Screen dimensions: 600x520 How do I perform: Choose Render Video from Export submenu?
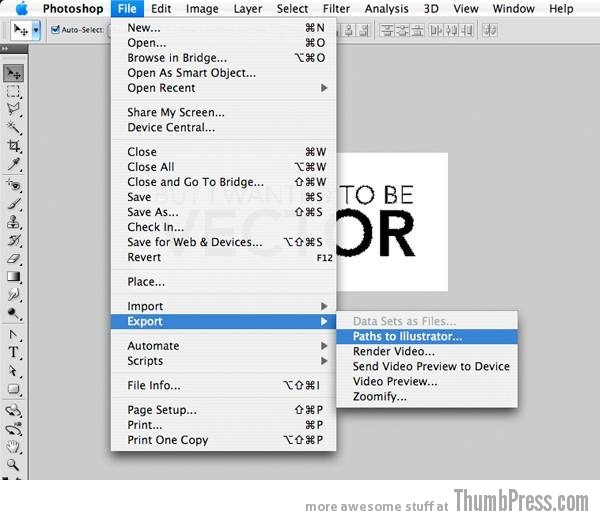[427, 351]
